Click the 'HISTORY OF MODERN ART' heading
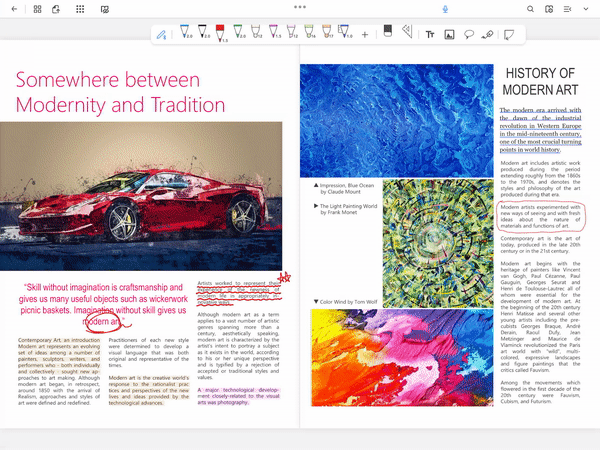 point(540,82)
